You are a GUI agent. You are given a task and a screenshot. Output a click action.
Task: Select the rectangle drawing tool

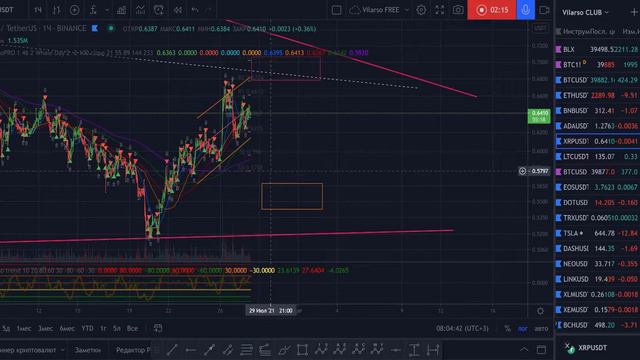pos(302,350)
